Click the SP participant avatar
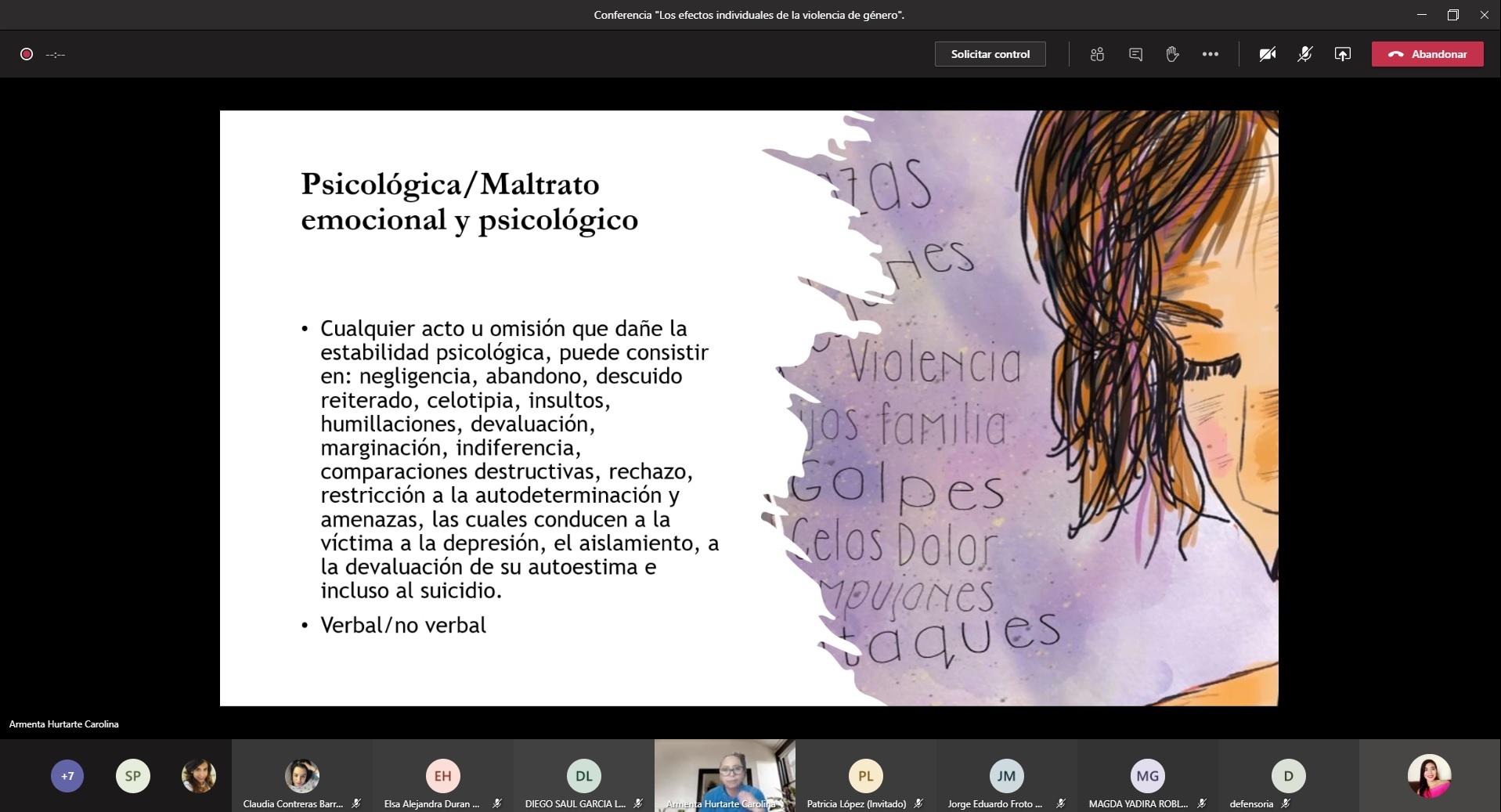 [133, 776]
